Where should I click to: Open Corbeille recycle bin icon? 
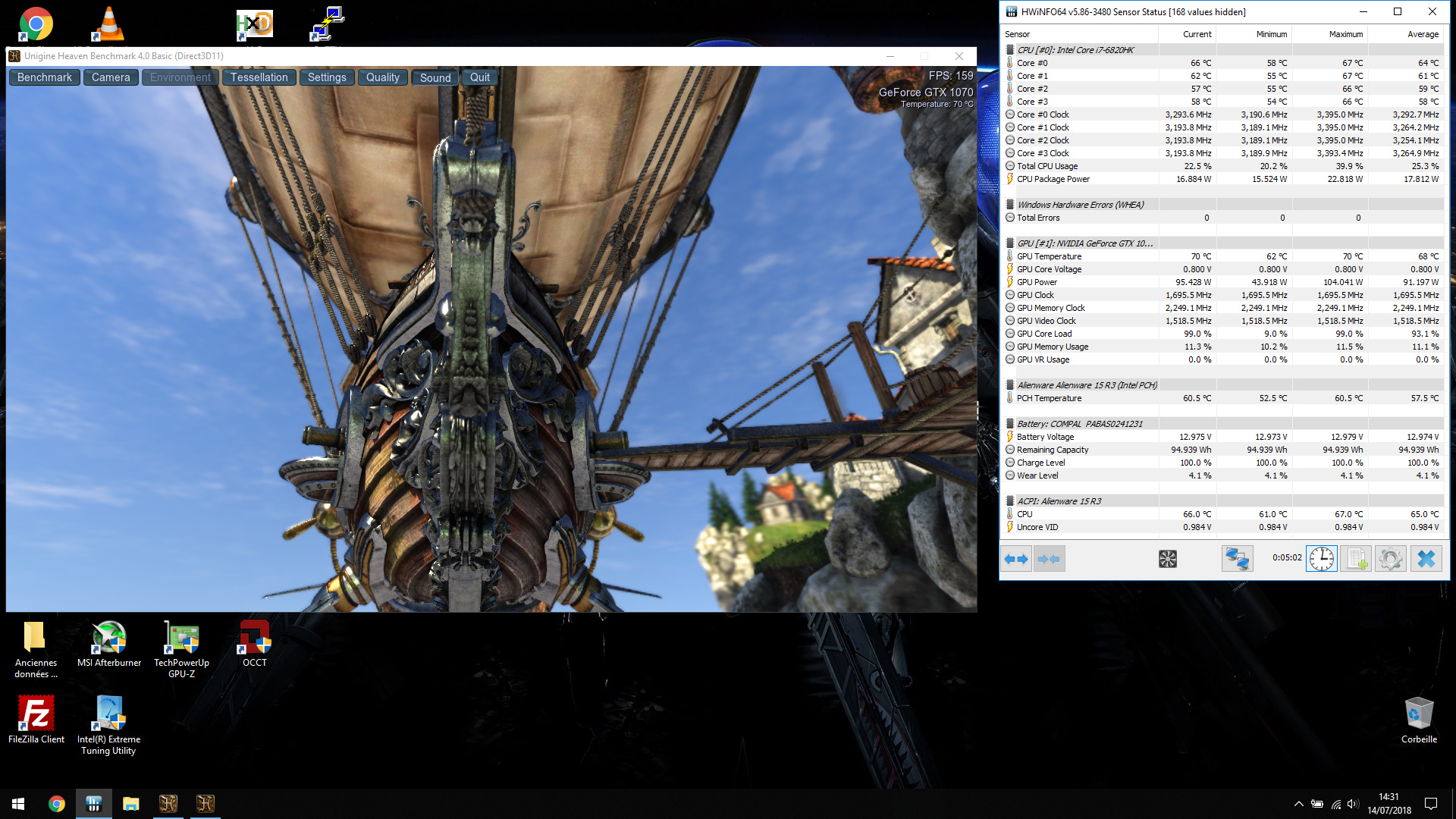(1419, 720)
